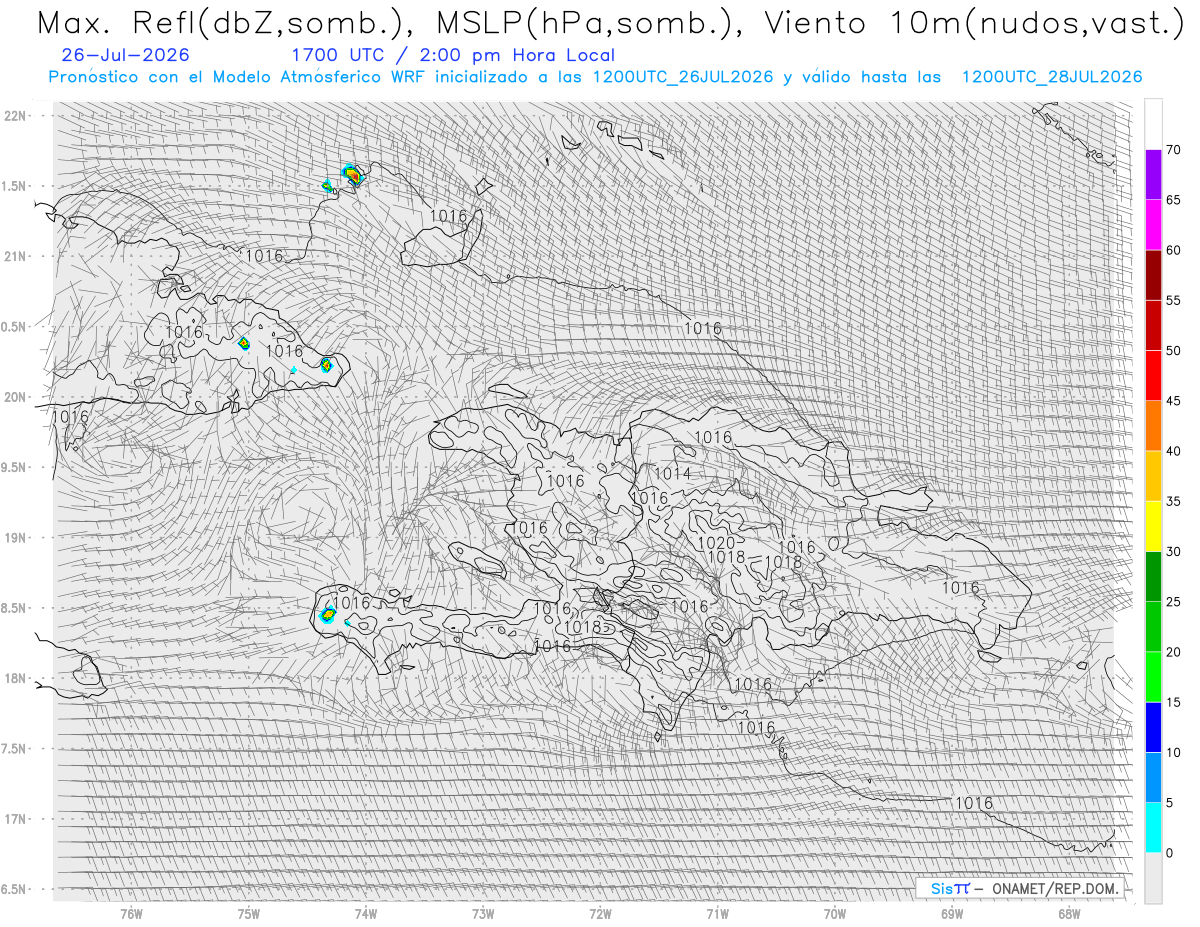Click the "75W" longitude axis label
This screenshot has width=1200, height=927.
(x=248, y=914)
